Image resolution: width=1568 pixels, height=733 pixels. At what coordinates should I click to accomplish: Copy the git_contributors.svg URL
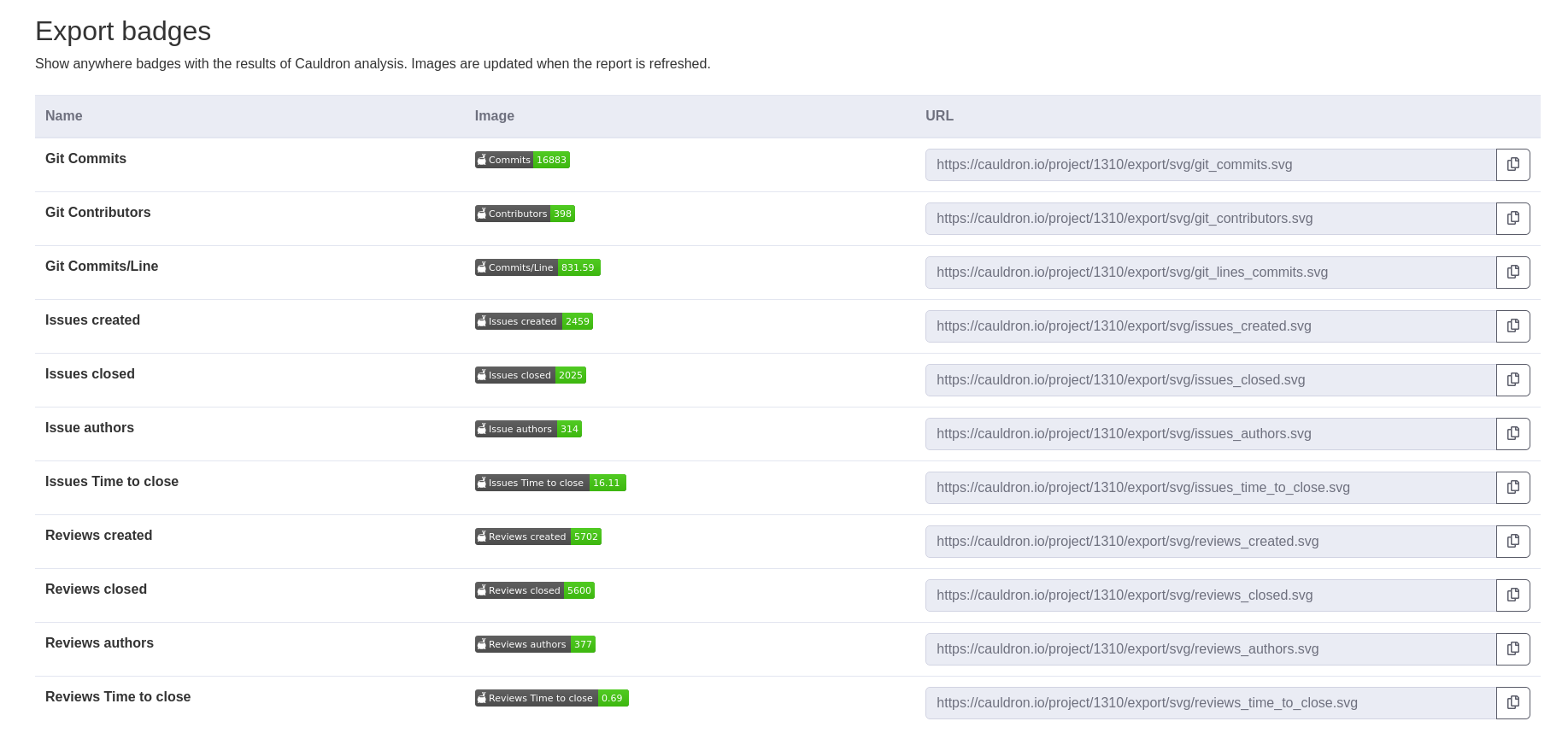point(1512,219)
